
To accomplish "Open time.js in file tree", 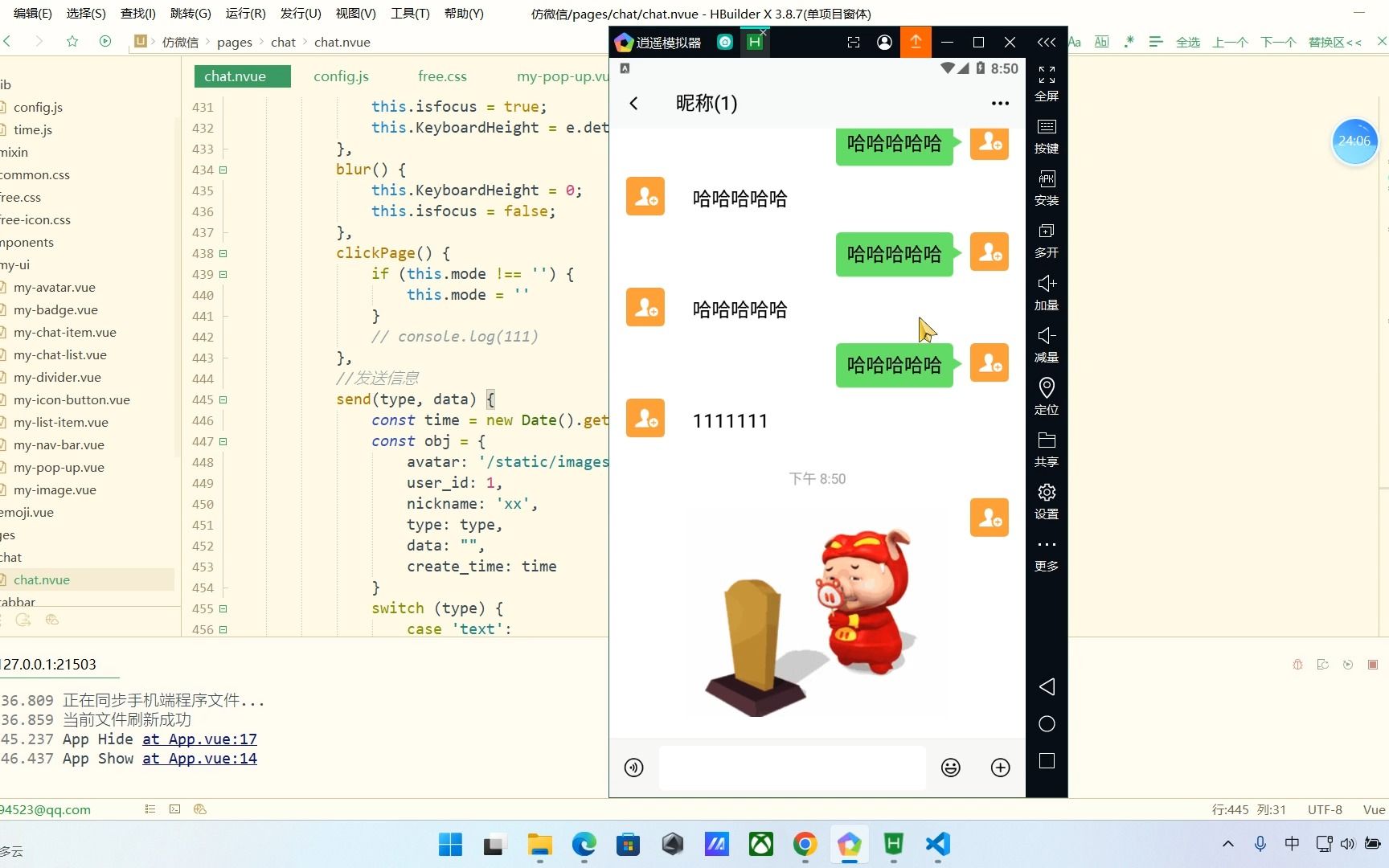I will pyautogui.click(x=33, y=129).
